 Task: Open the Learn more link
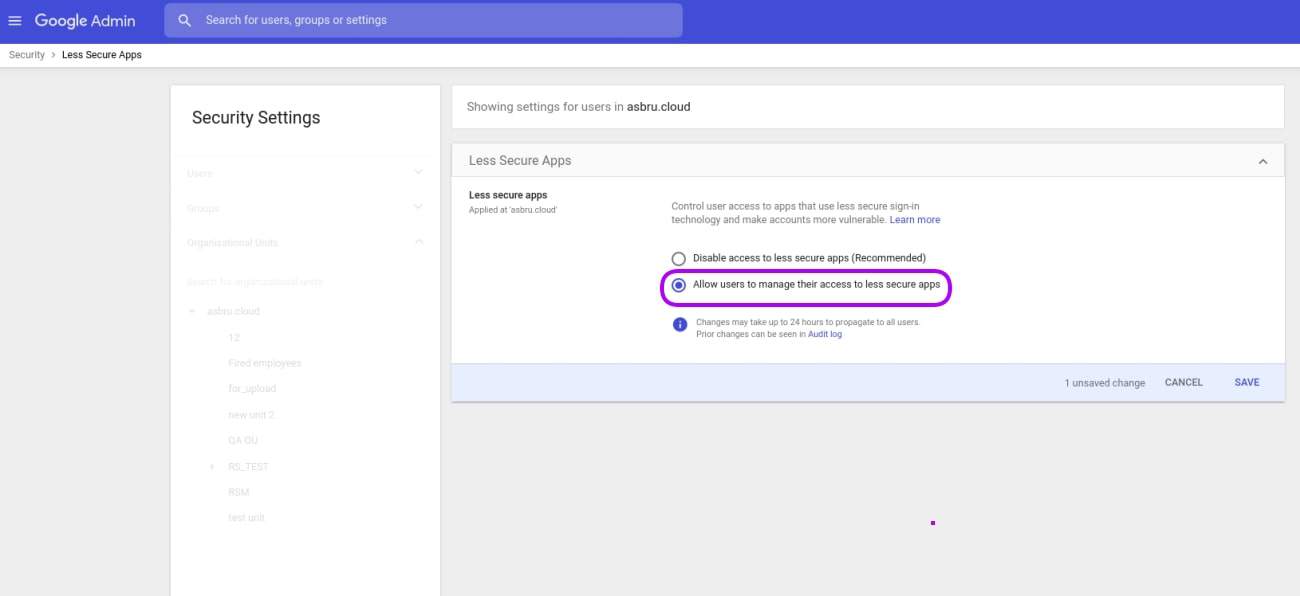tap(914, 219)
